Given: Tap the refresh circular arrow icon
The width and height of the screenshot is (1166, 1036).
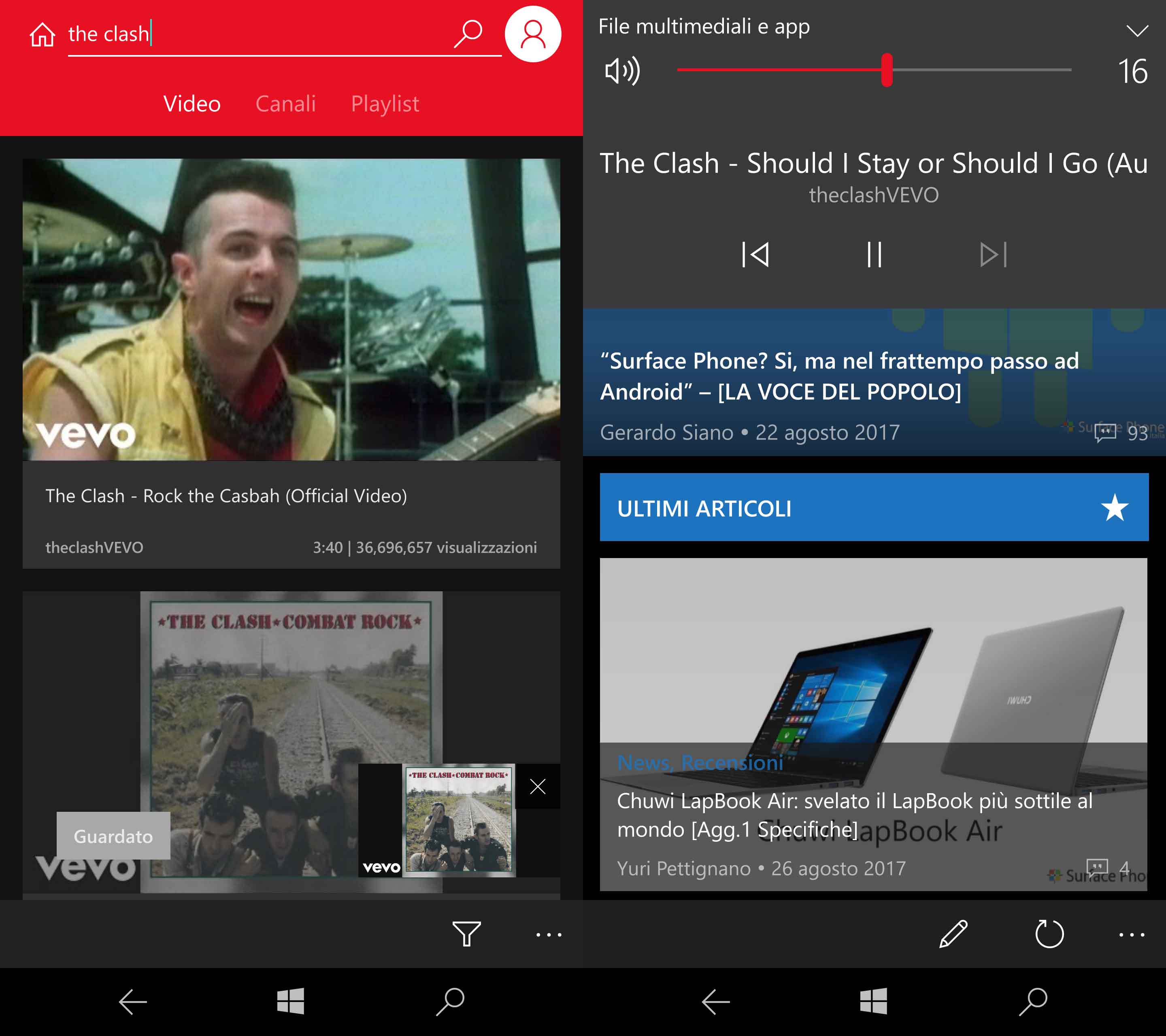Looking at the screenshot, I should point(1049,934).
